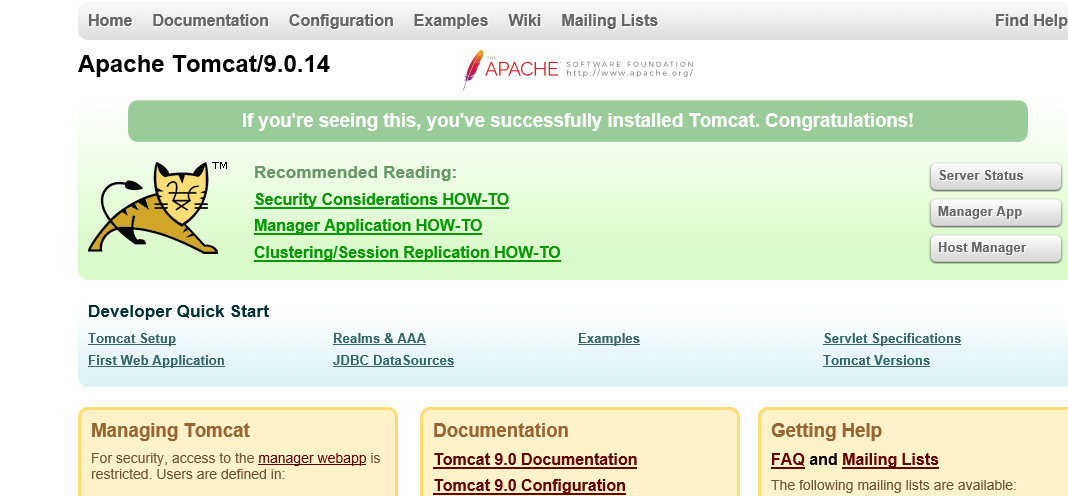Click the Developer Quick Start heading

[178, 311]
